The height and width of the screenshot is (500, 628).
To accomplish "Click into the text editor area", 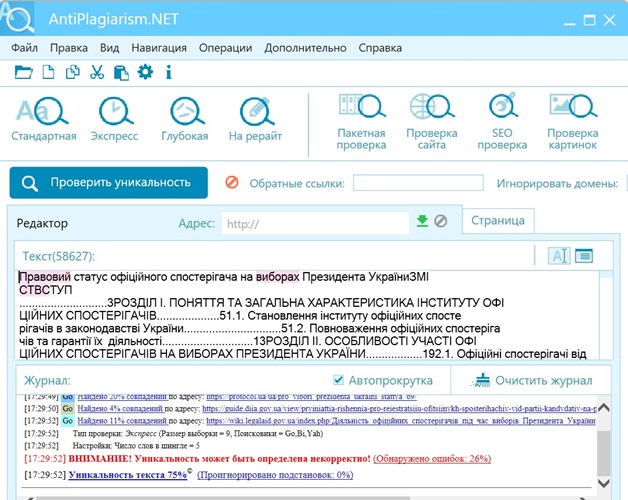I will tap(306, 315).
